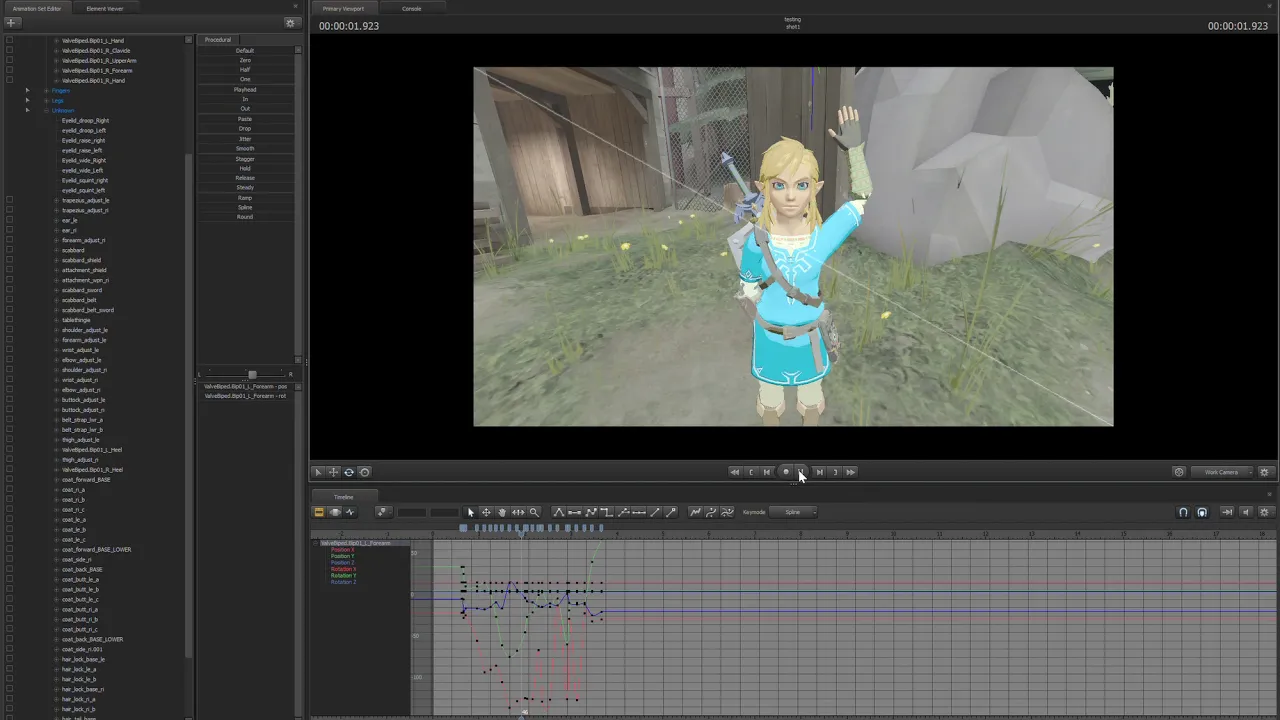Toggle the second magnet frame snap icon

[1202, 512]
